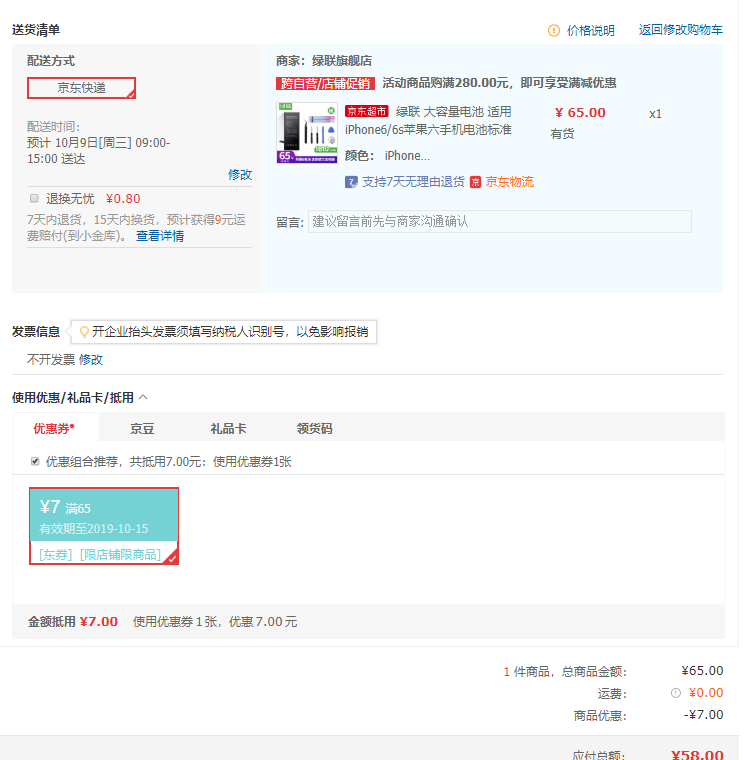Switch to the 优惠券 tab
Viewport: 748px width, 760px height.
(x=54, y=428)
